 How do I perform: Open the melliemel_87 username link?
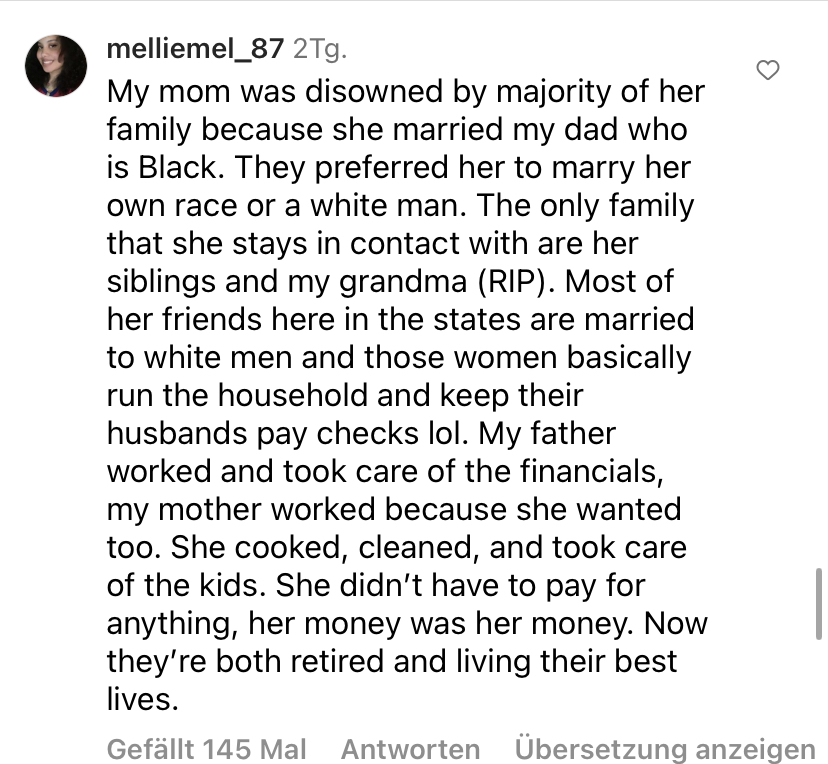pyautogui.click(x=195, y=49)
